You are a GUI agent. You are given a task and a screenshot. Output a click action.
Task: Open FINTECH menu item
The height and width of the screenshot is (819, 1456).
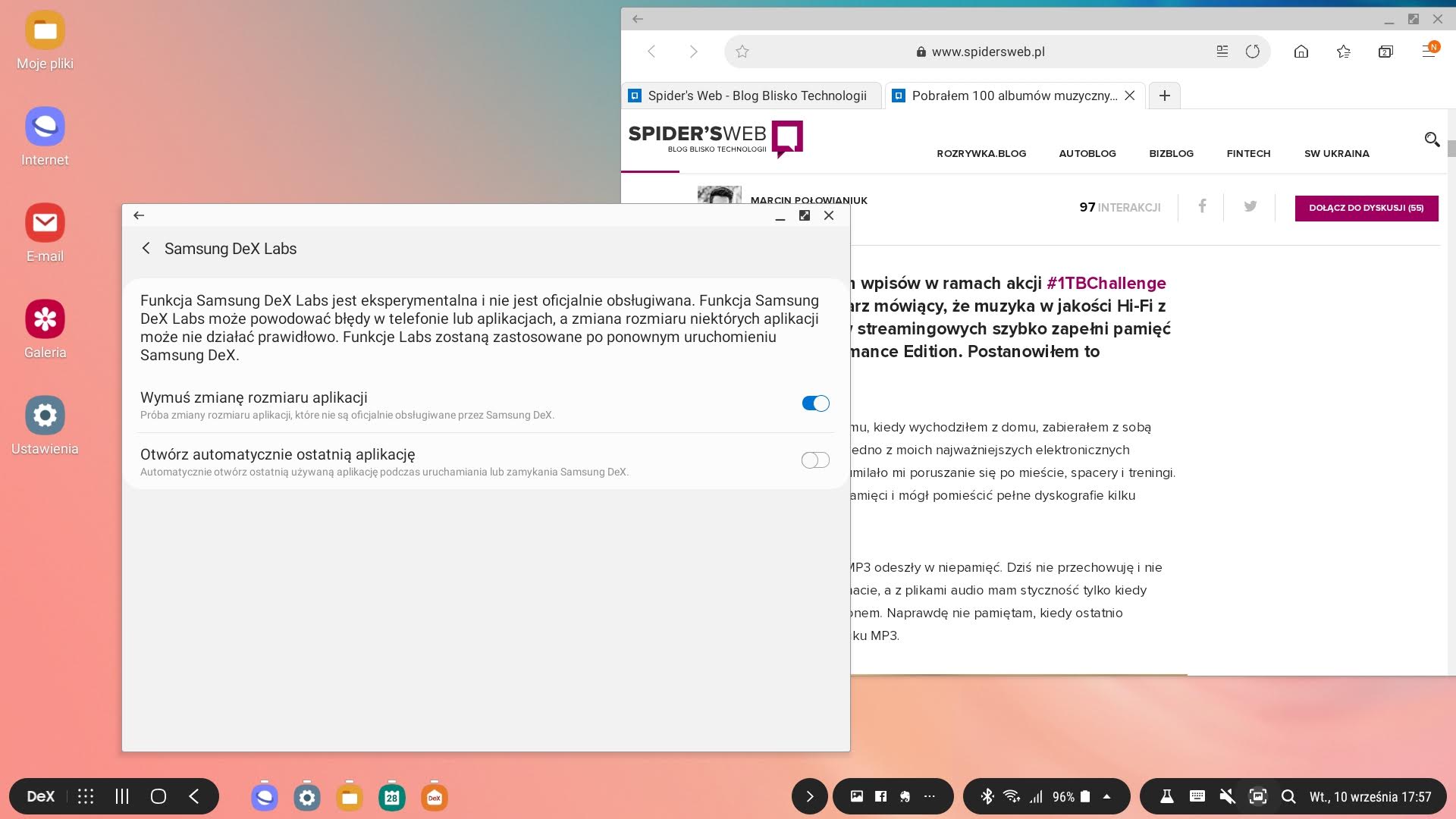[x=1248, y=153]
